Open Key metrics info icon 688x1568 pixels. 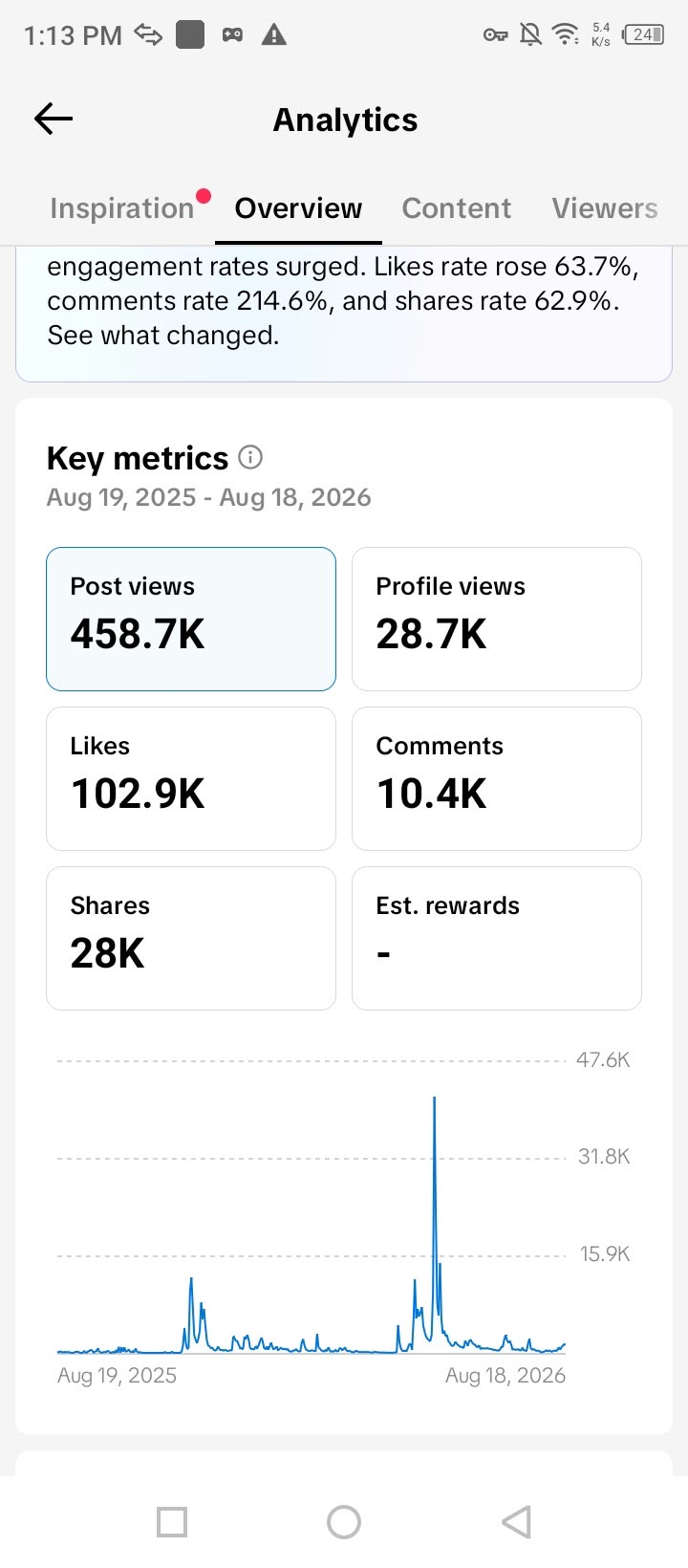[250, 458]
